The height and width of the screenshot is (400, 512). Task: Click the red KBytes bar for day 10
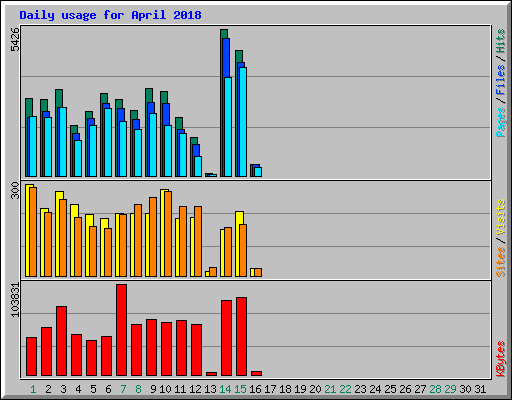[166, 349]
